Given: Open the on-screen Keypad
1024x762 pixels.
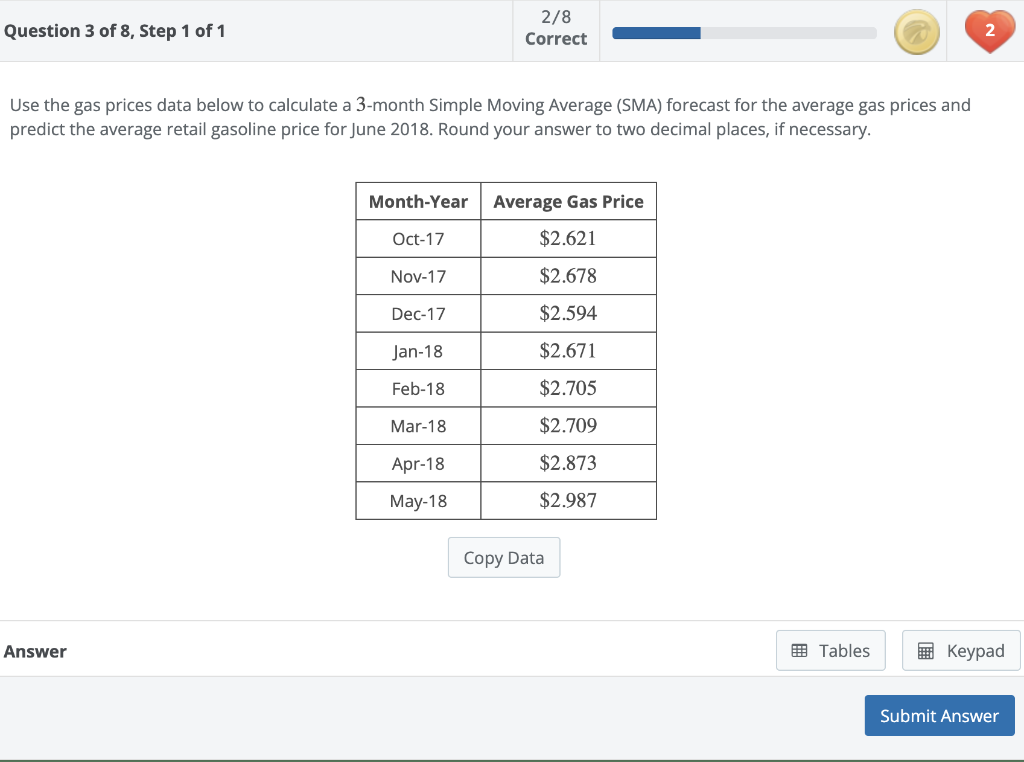Looking at the screenshot, I should point(960,650).
